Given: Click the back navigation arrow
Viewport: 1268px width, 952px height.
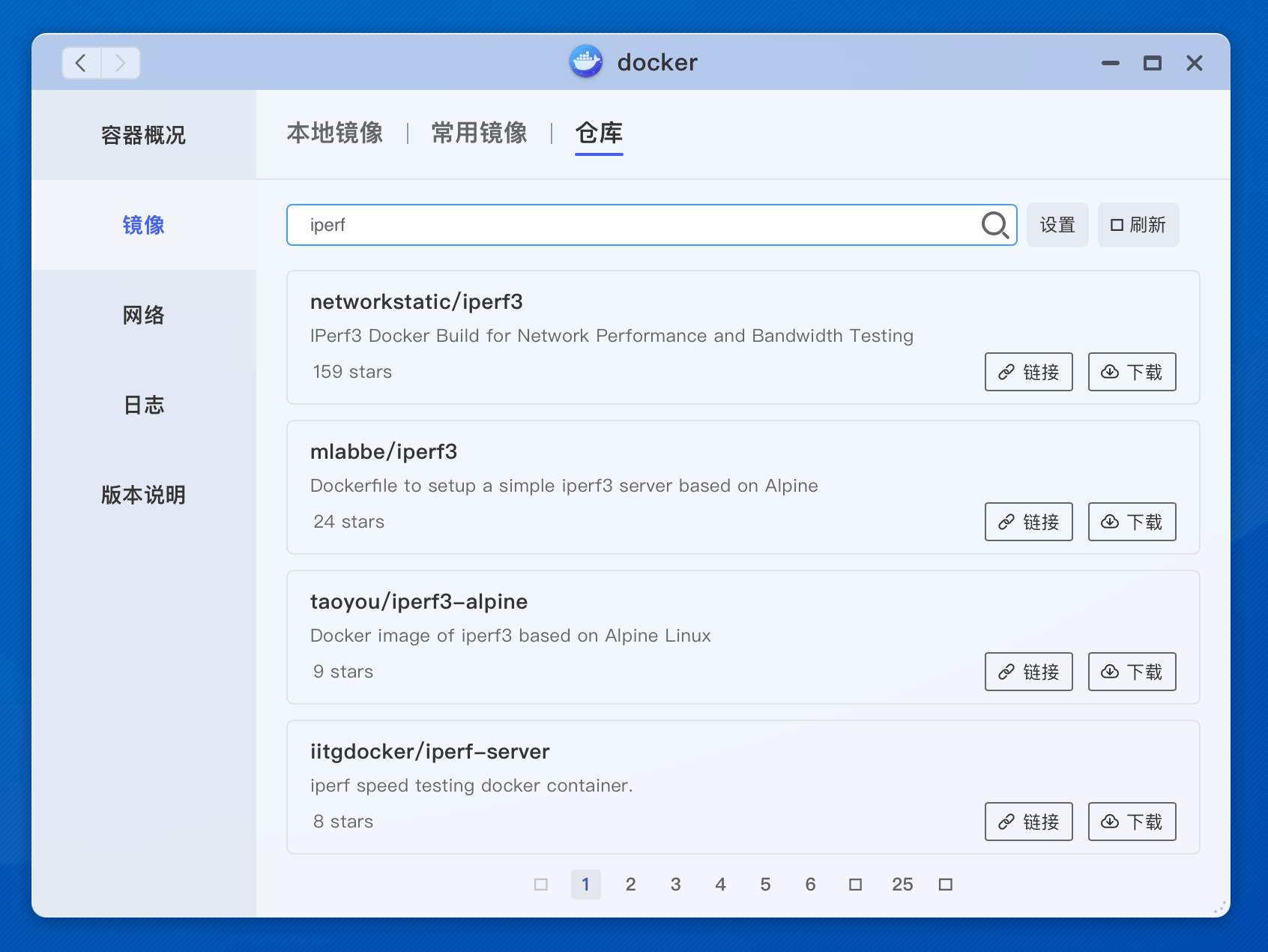Looking at the screenshot, I should tap(81, 63).
